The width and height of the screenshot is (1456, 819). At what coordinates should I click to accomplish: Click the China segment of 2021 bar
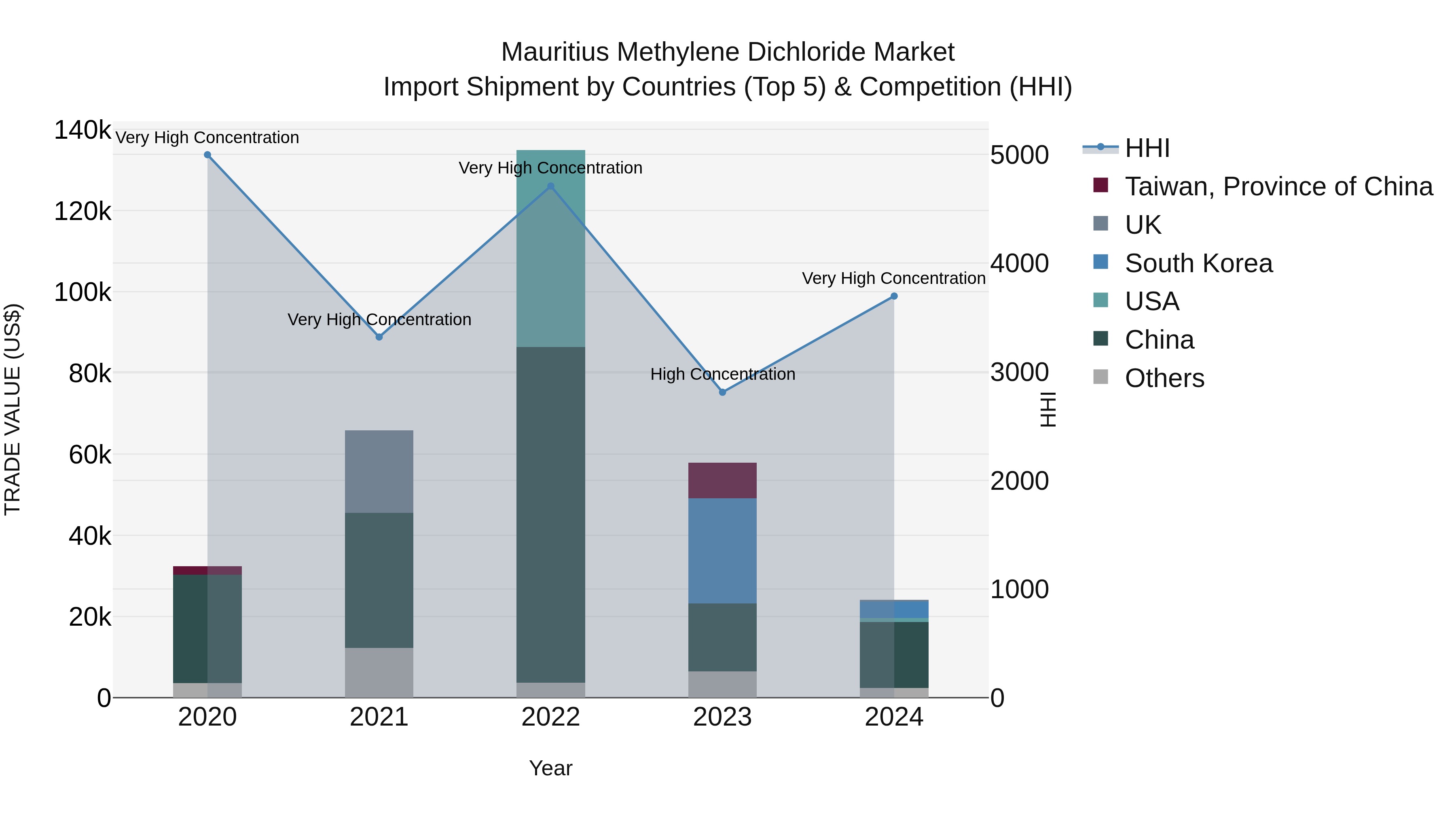point(379,580)
